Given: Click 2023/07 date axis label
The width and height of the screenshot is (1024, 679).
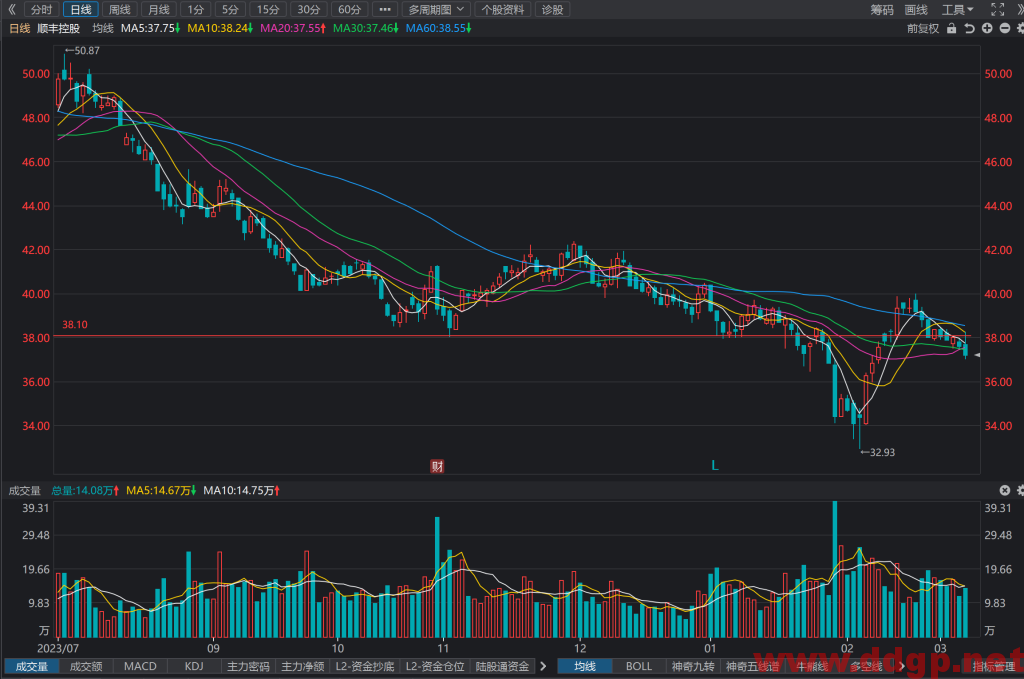Looking at the screenshot, I should pos(57,648).
